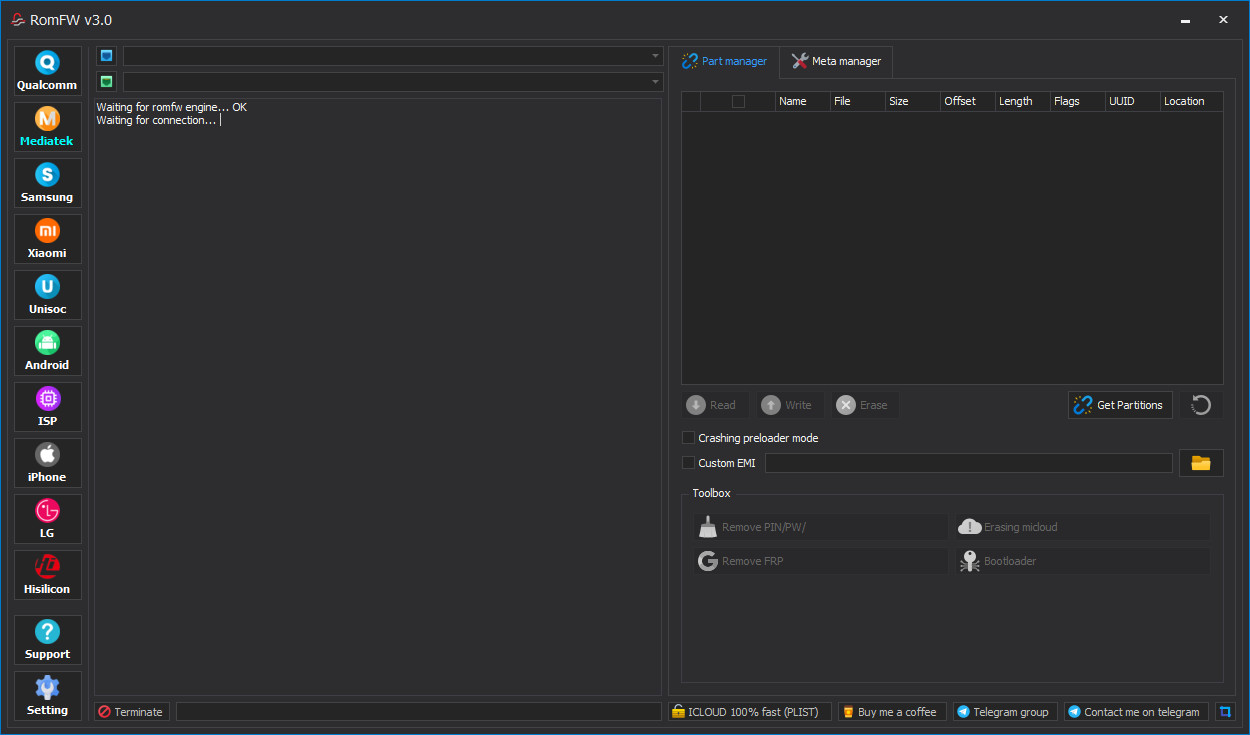Select the Android module

tap(47, 351)
